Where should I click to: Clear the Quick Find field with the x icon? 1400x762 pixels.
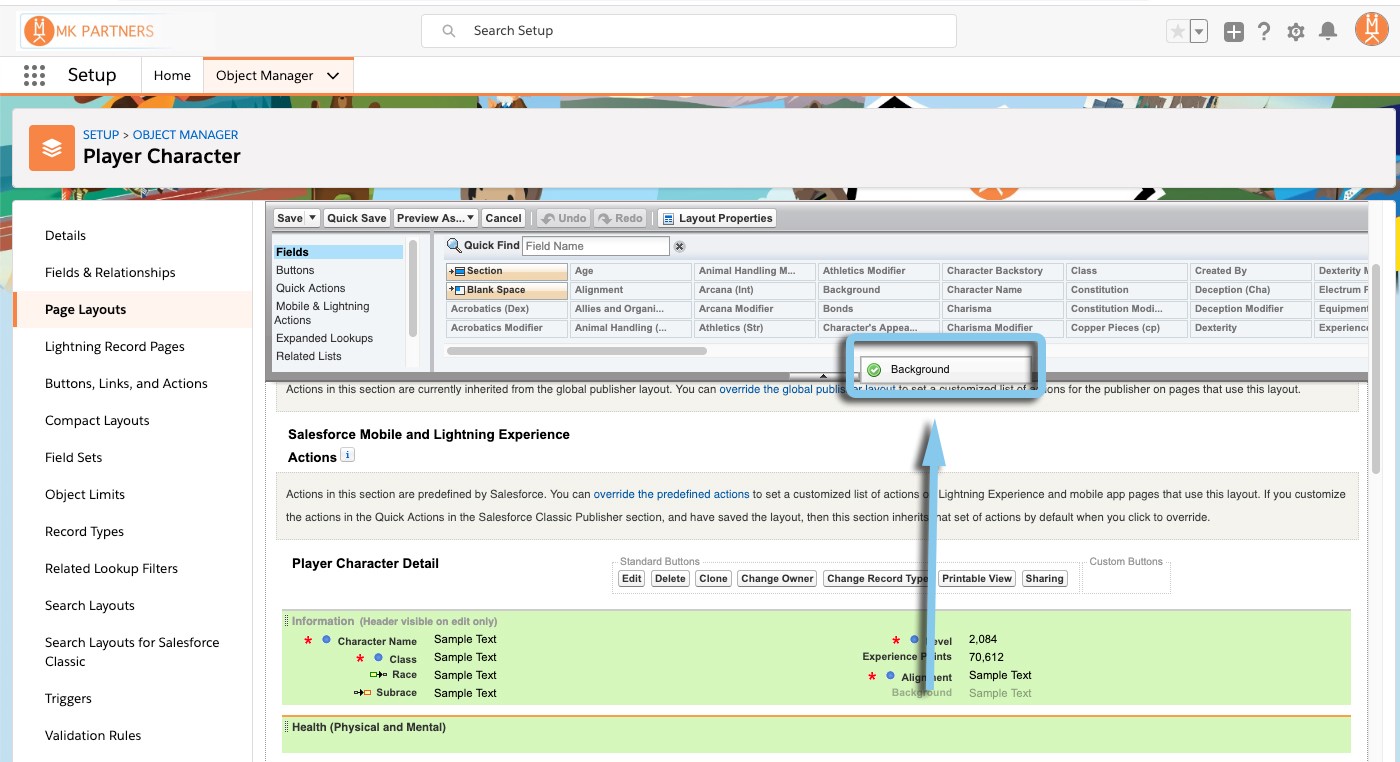pyautogui.click(x=679, y=246)
